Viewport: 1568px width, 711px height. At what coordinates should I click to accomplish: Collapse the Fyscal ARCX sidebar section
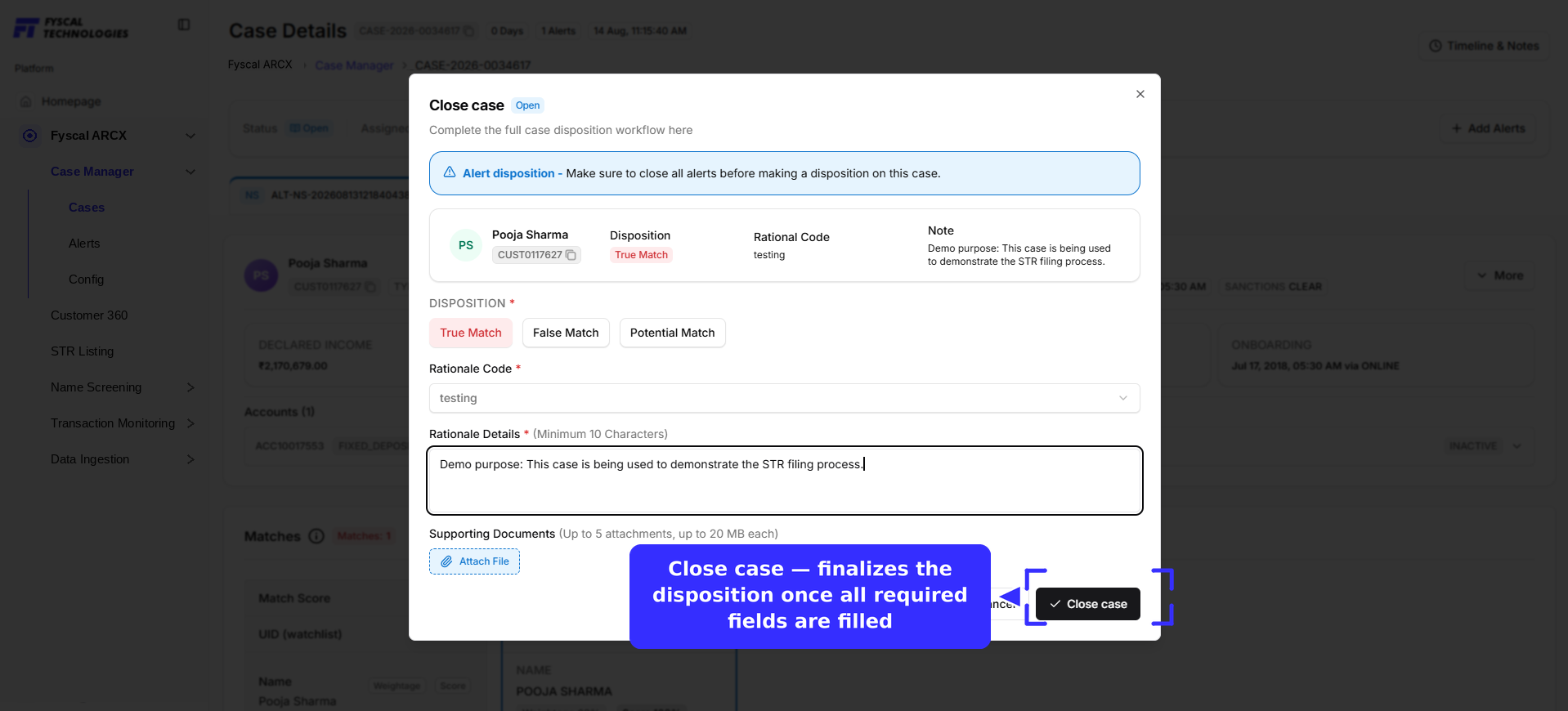(x=190, y=136)
